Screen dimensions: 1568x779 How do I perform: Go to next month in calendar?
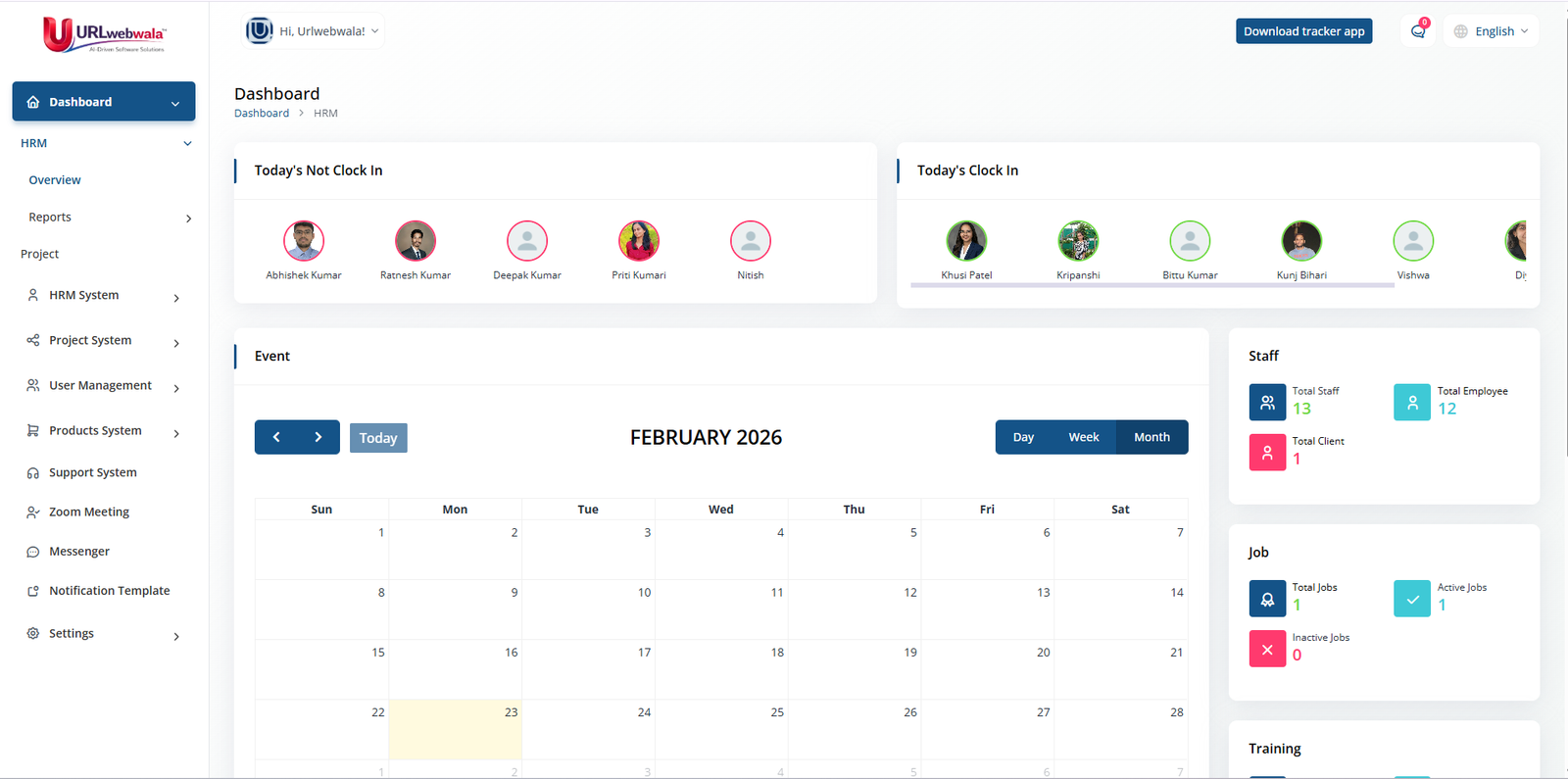[318, 437]
